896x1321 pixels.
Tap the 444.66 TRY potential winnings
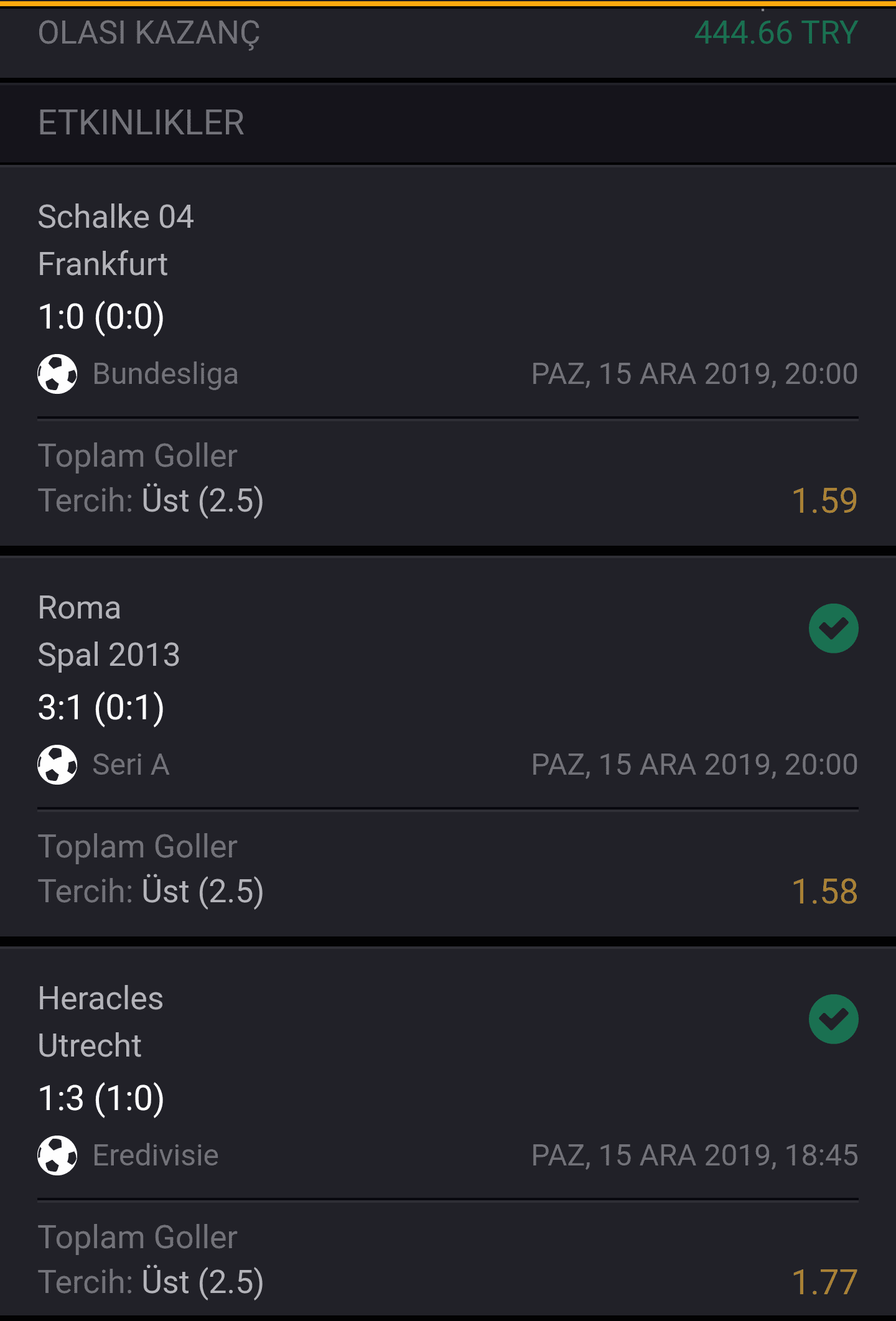[776, 32]
